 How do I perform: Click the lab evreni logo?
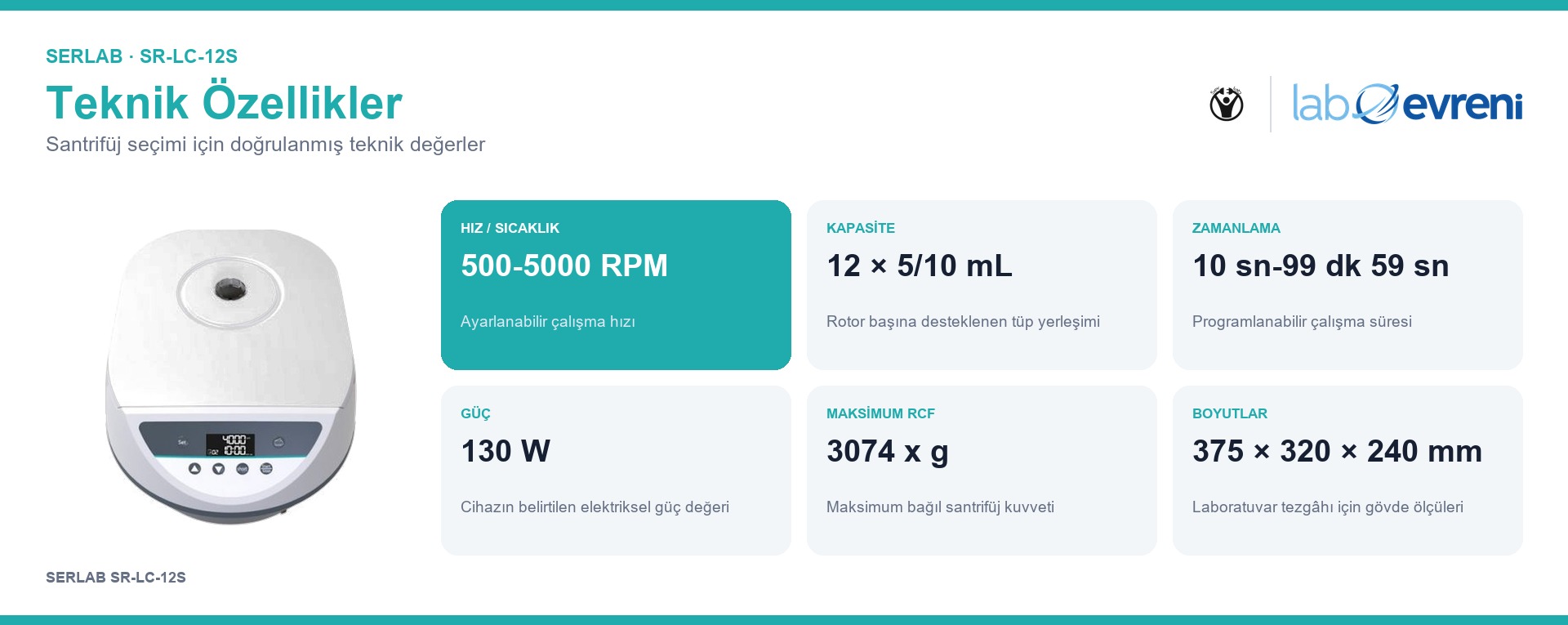click(x=1407, y=104)
